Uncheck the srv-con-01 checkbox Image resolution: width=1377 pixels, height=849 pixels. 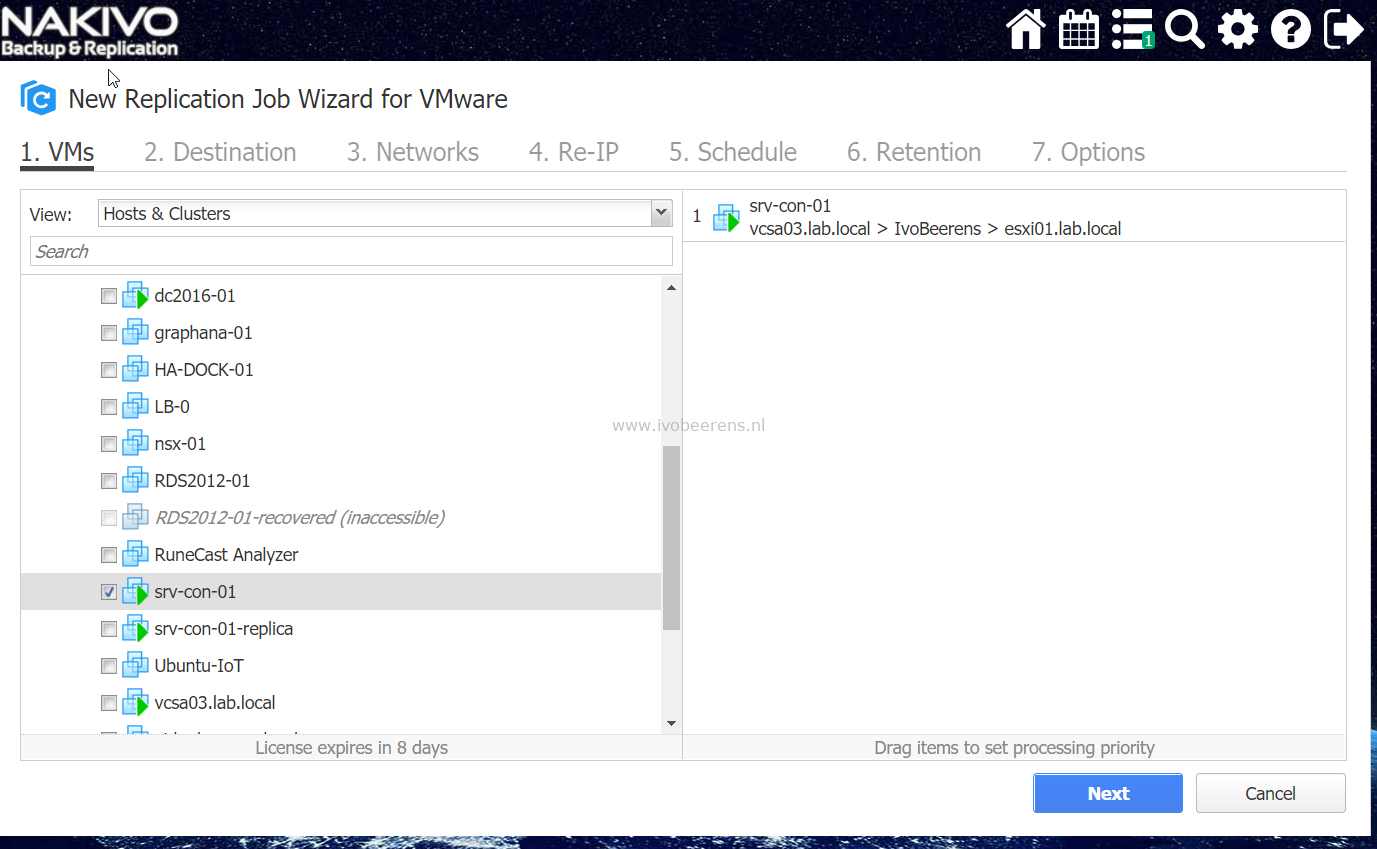(x=109, y=592)
